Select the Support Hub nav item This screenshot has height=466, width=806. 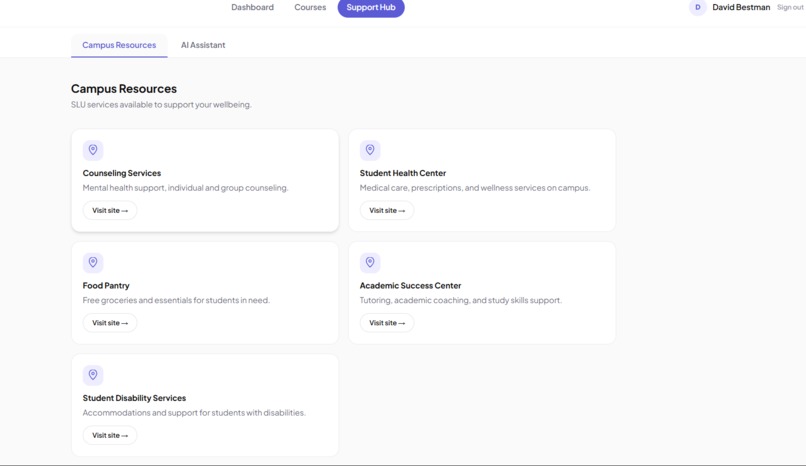371,7
